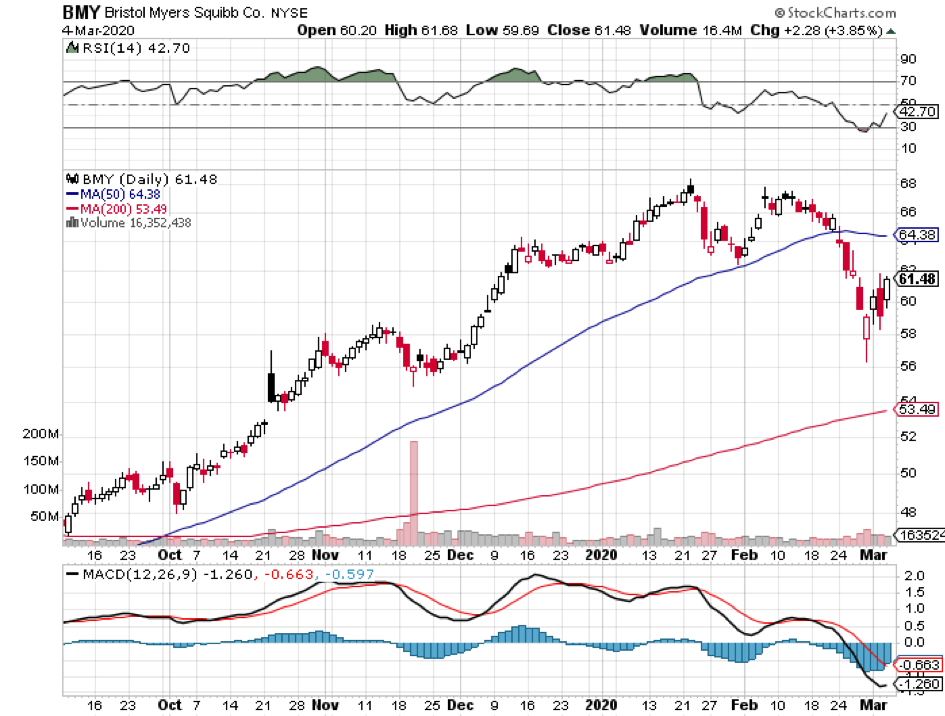This screenshot has height=716, width=945.
Task: Click the 200M volume axis label
Action: 41,434
